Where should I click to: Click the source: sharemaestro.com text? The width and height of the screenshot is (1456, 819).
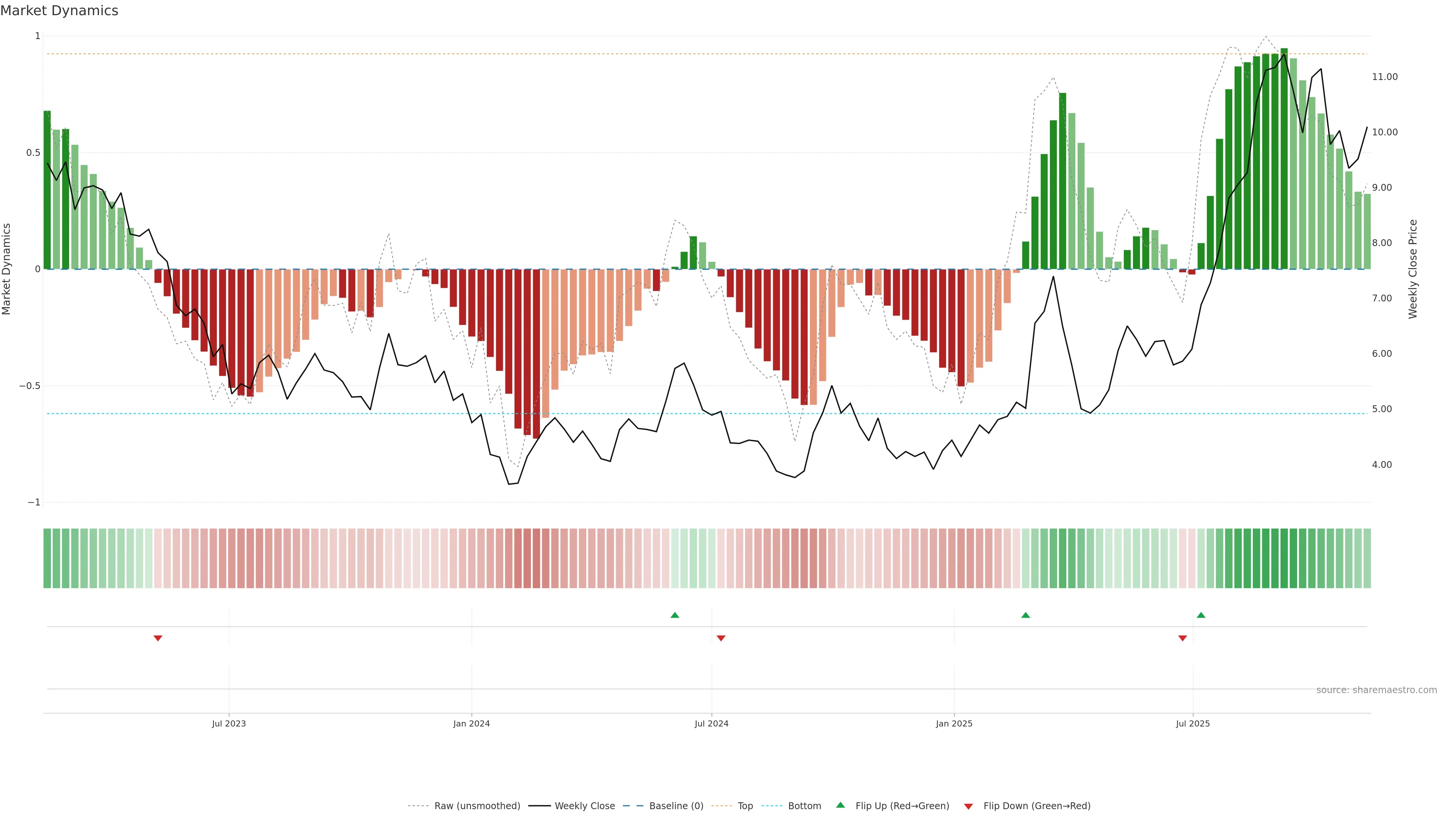pyautogui.click(x=1376, y=690)
